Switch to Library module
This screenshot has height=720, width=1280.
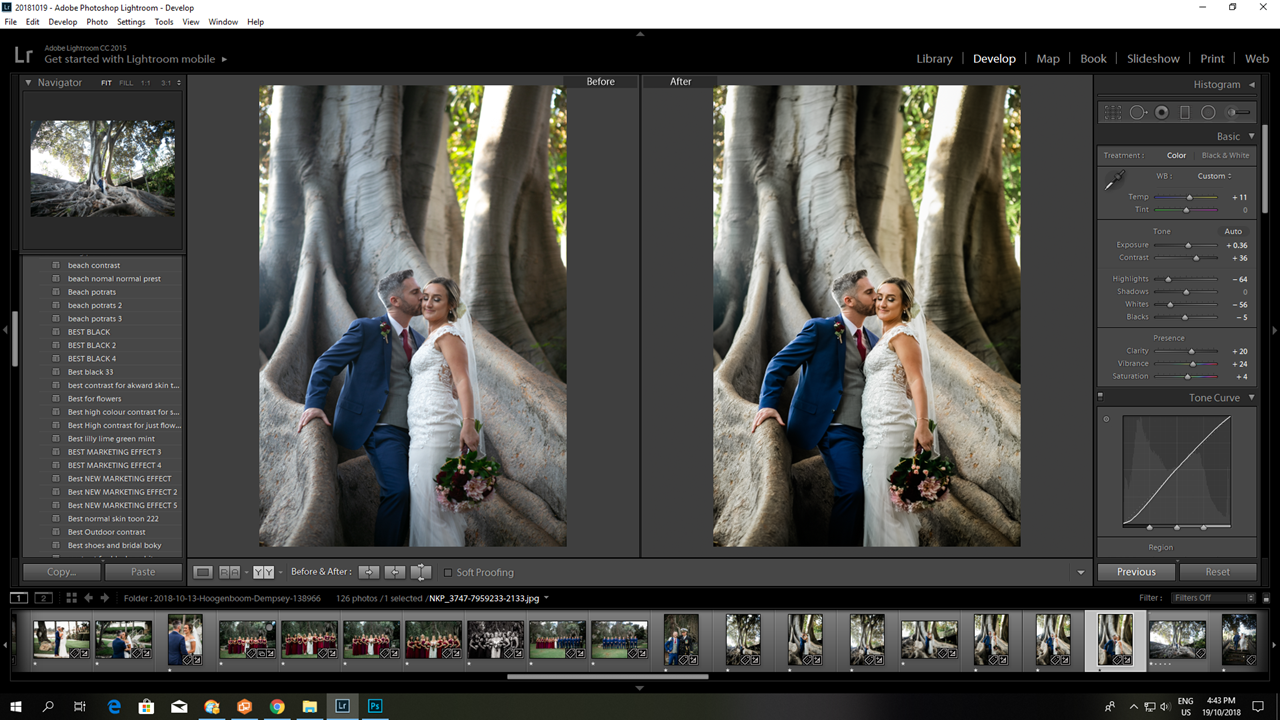click(934, 59)
